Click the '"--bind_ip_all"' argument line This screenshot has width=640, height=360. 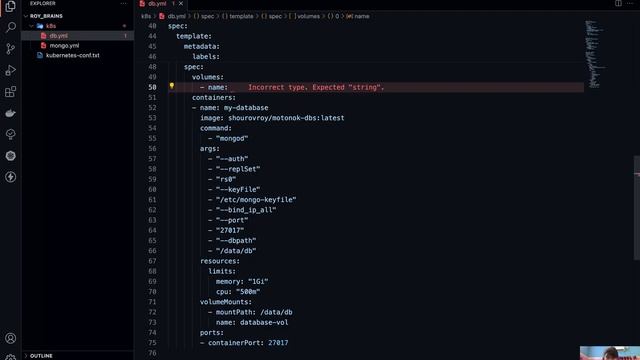(x=246, y=210)
